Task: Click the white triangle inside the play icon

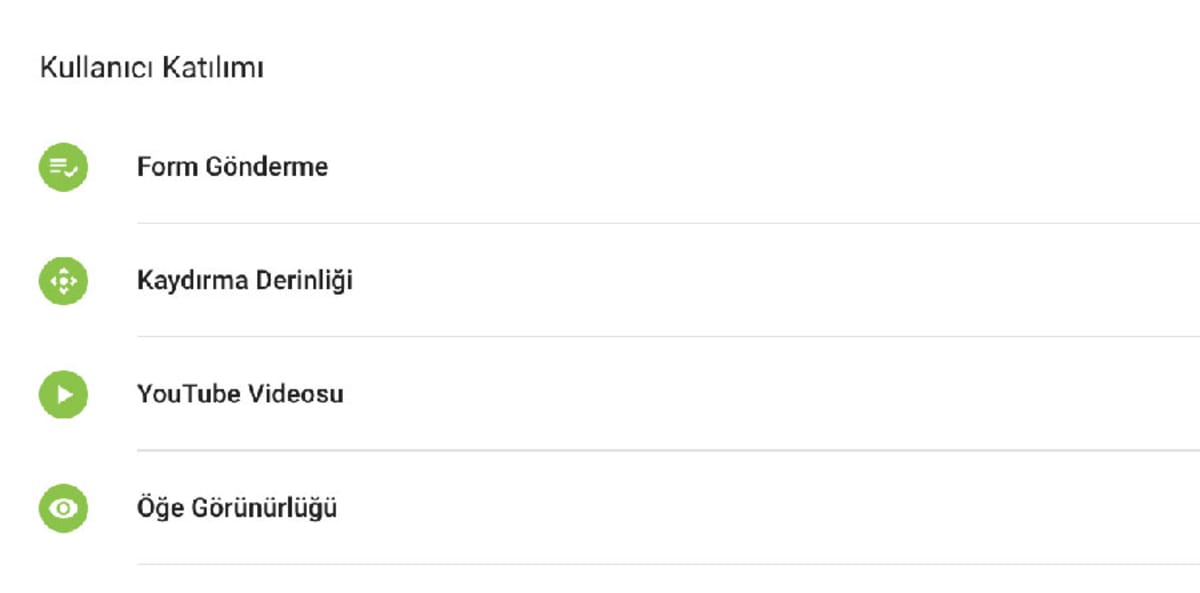Action: click(x=65, y=394)
